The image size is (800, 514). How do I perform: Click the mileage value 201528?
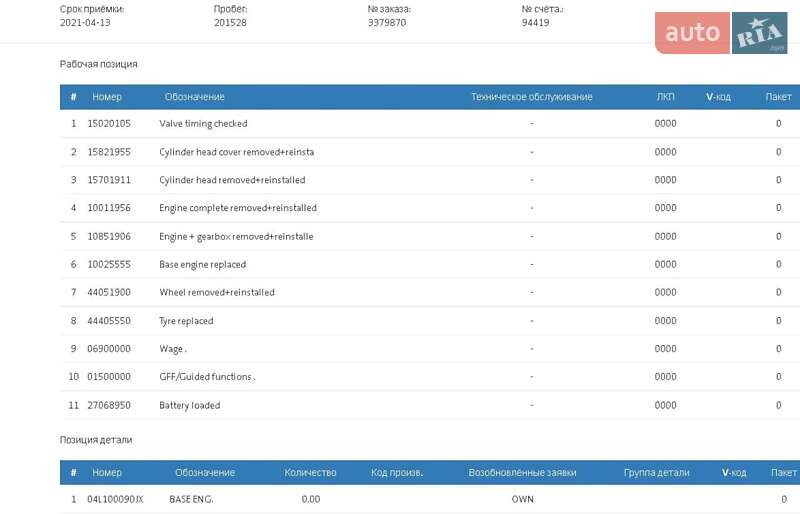coord(230,23)
